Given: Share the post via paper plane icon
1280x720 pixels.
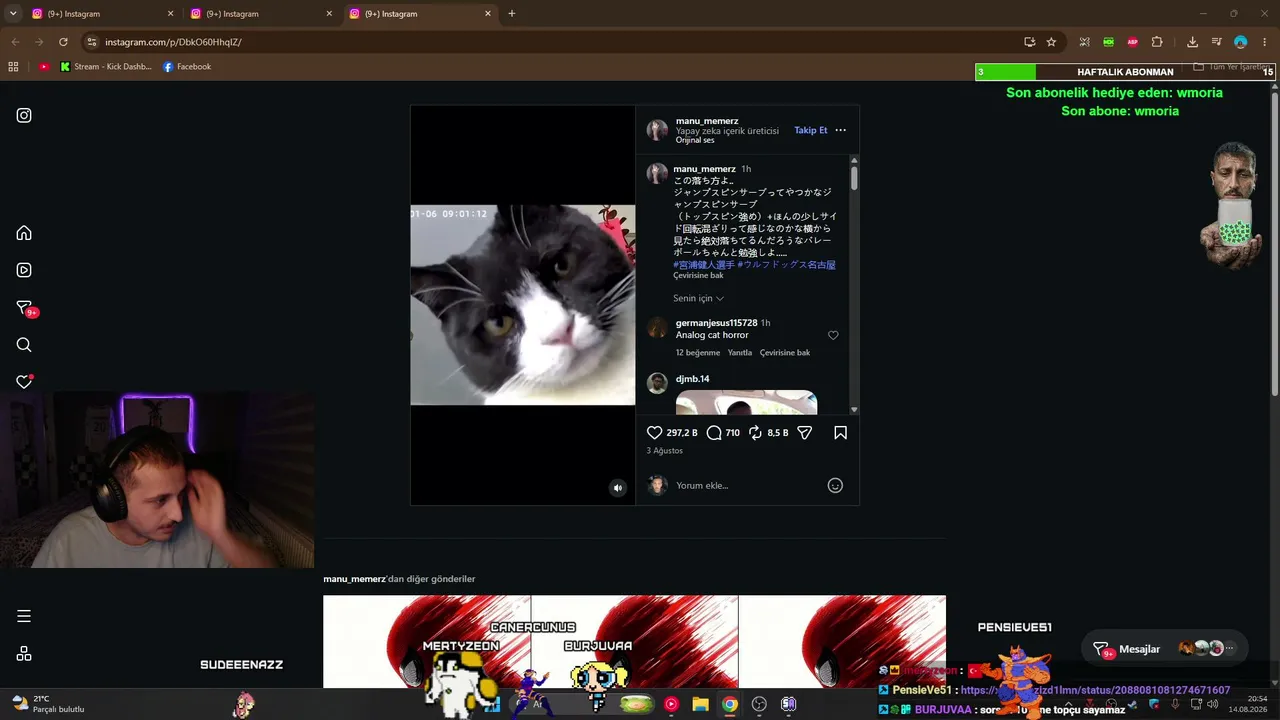Looking at the screenshot, I should 805,433.
